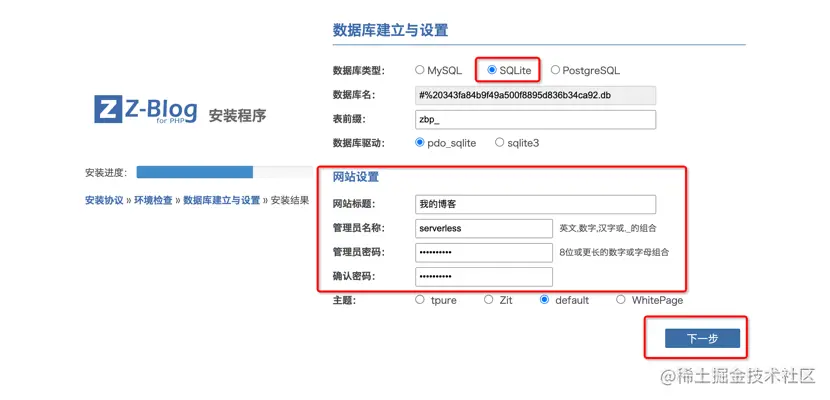Click the 安装结果 step text
Viewport: 830px width, 400px height.
pos(290,201)
